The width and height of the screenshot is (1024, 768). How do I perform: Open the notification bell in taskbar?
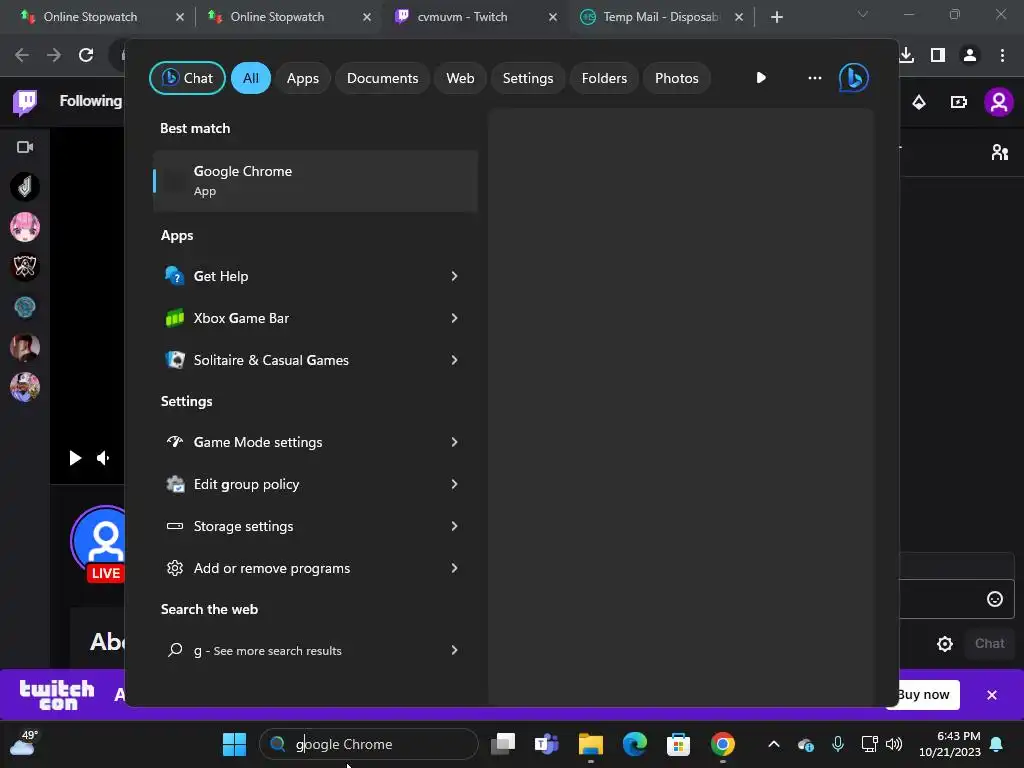(x=997, y=744)
